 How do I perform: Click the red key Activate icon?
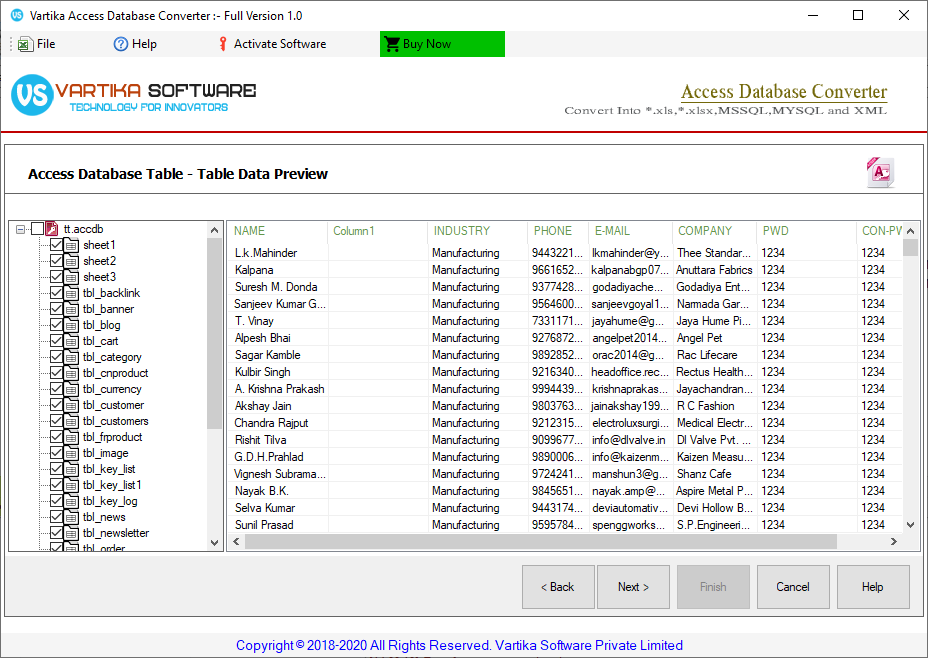(223, 44)
